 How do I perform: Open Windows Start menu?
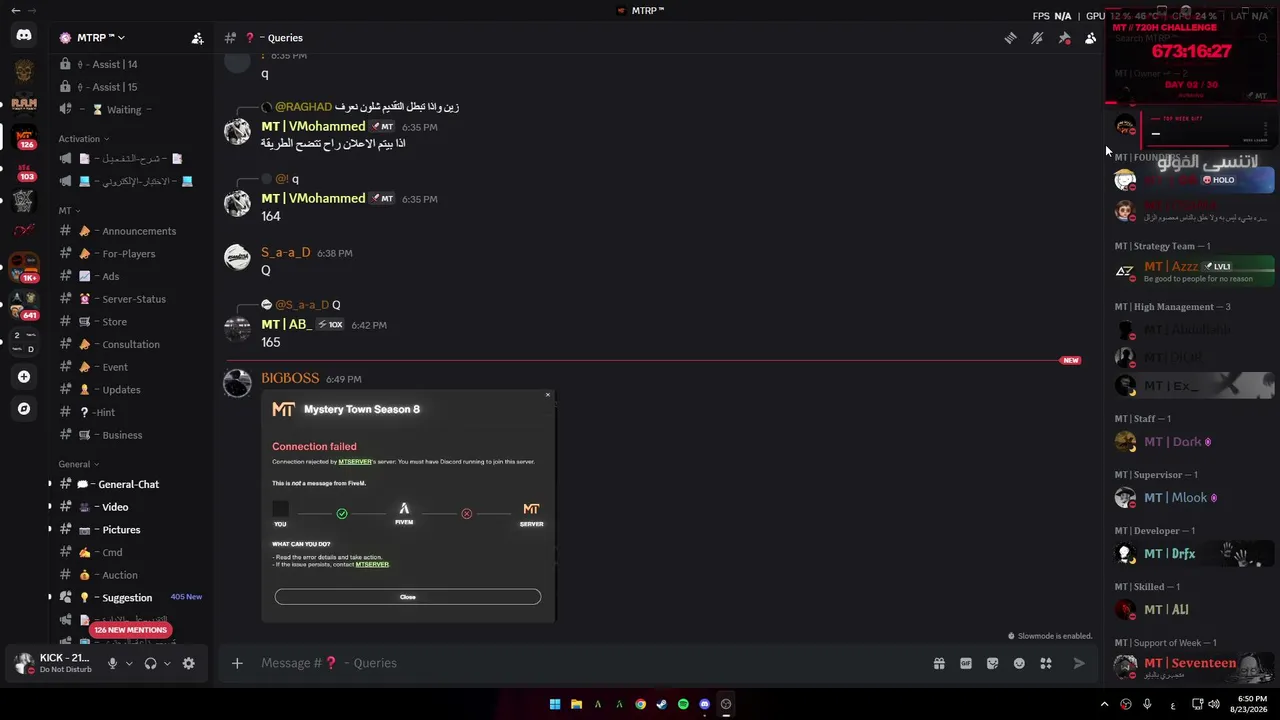coord(555,704)
